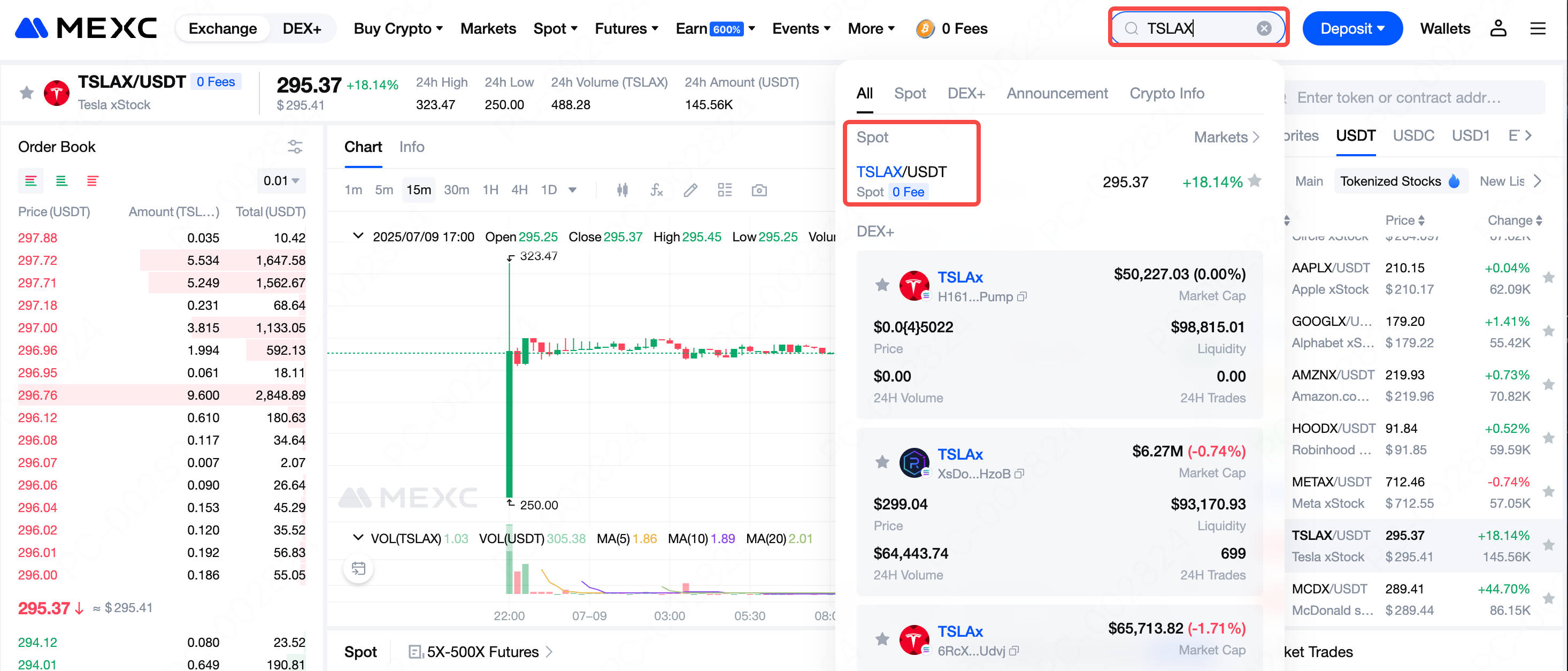Expand the 0.01 price precision dropdown
Screen dimensions: 1568x671
click(281, 181)
